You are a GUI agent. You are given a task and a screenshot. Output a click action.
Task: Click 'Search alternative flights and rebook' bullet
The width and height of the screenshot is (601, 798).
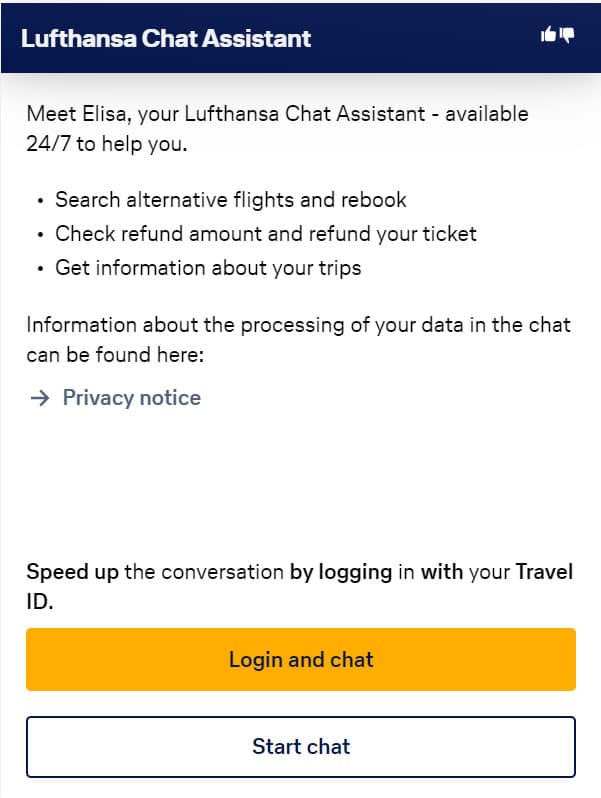pos(230,200)
